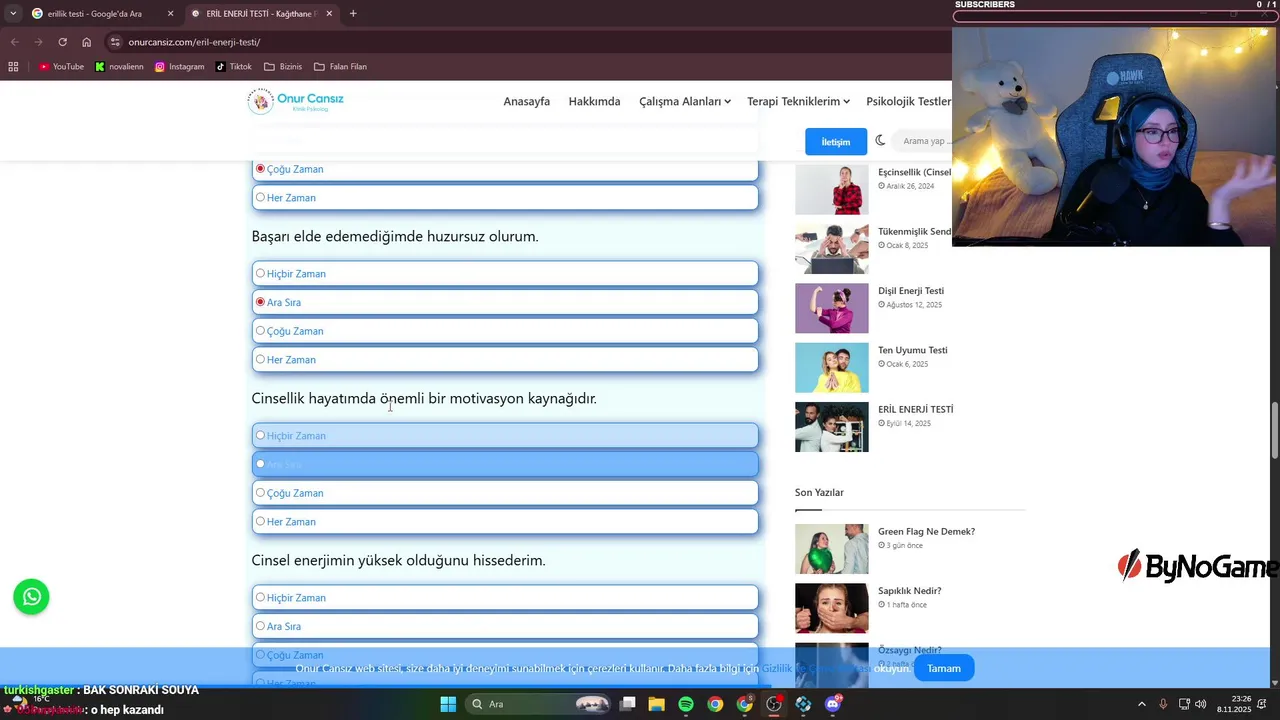The image size is (1280, 720).
Task: Open Windows Start menu
Action: pos(448,704)
